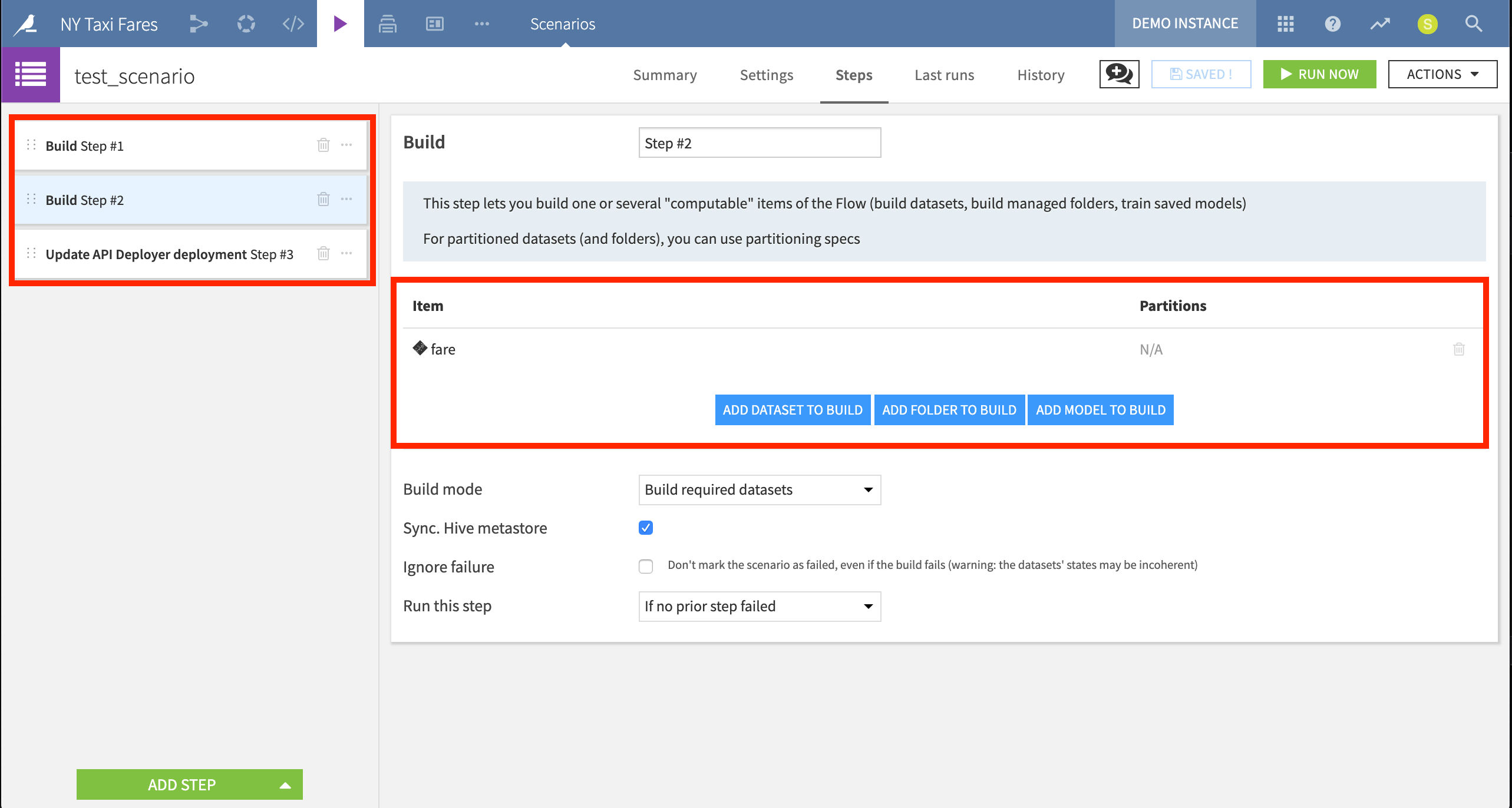1512x808 pixels.
Task: Open the ACTIONS dropdown menu
Action: 1442,74
